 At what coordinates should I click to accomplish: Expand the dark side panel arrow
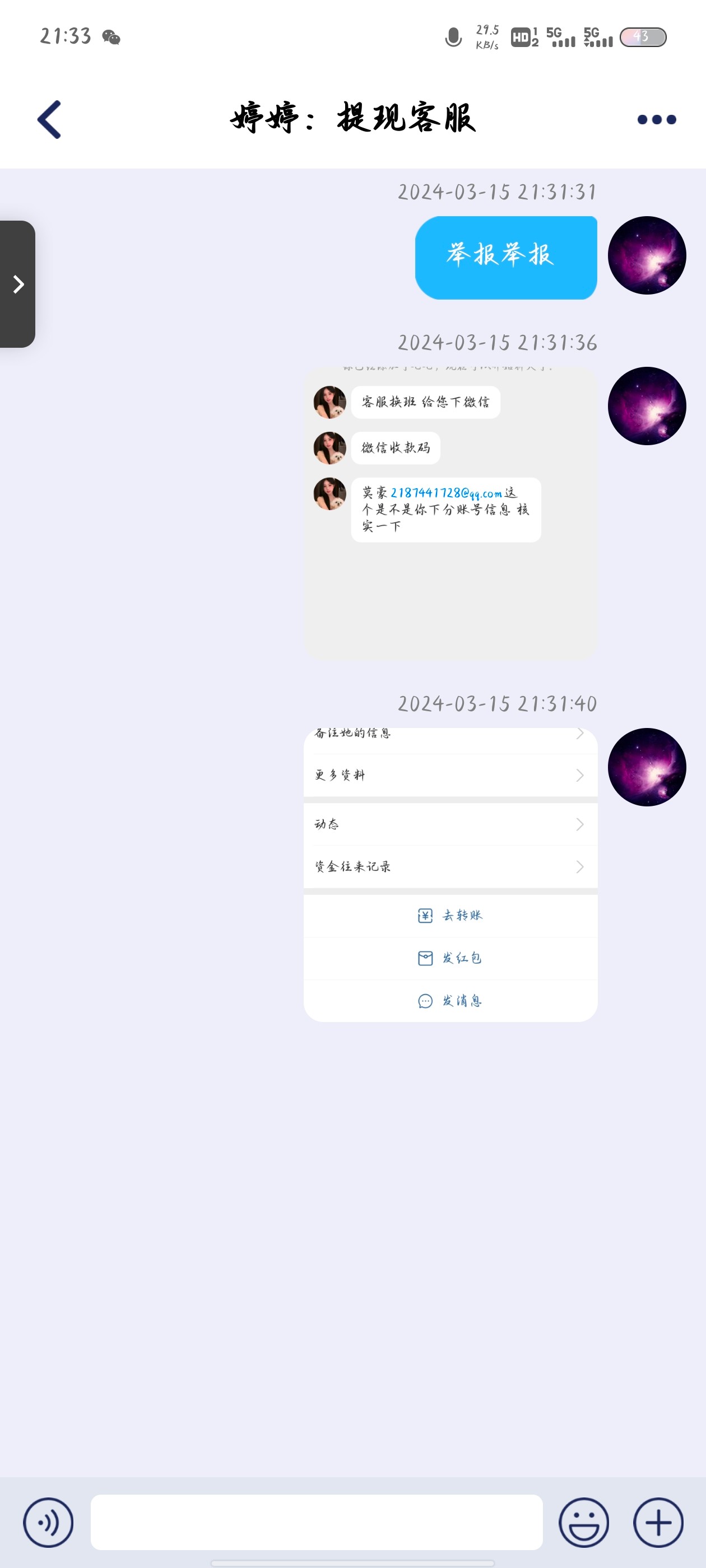[x=18, y=284]
